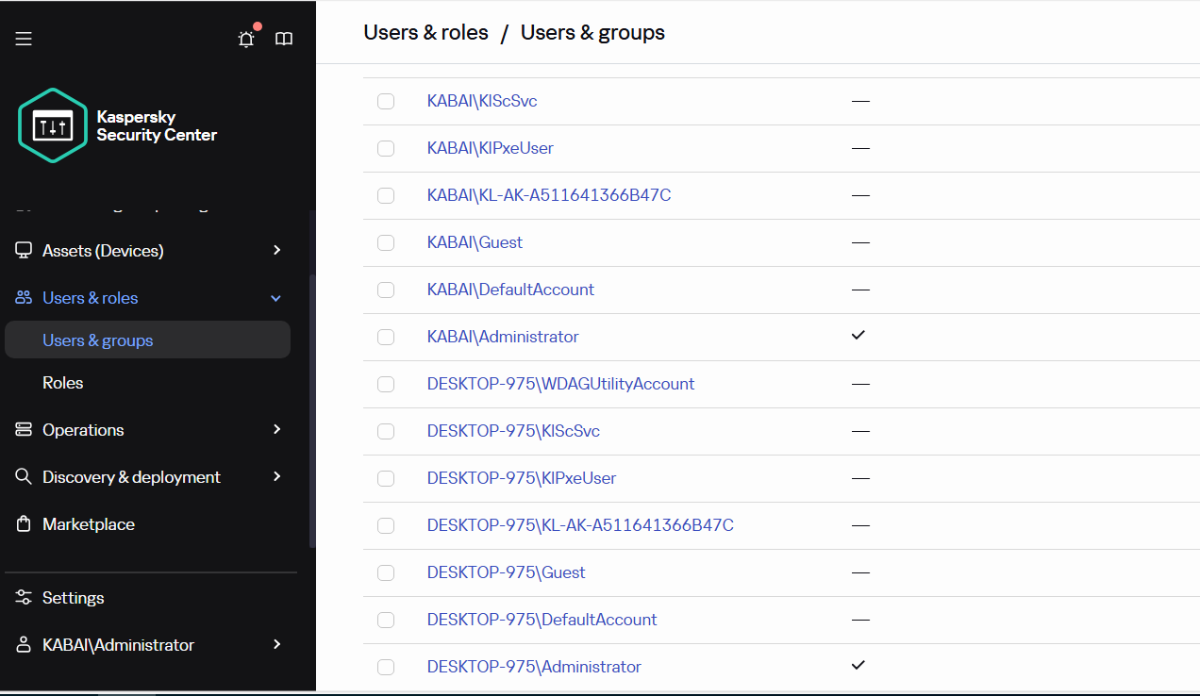The height and width of the screenshot is (696, 1200).
Task: Check the box for KABAI\KlScSvc
Action: tap(386, 101)
